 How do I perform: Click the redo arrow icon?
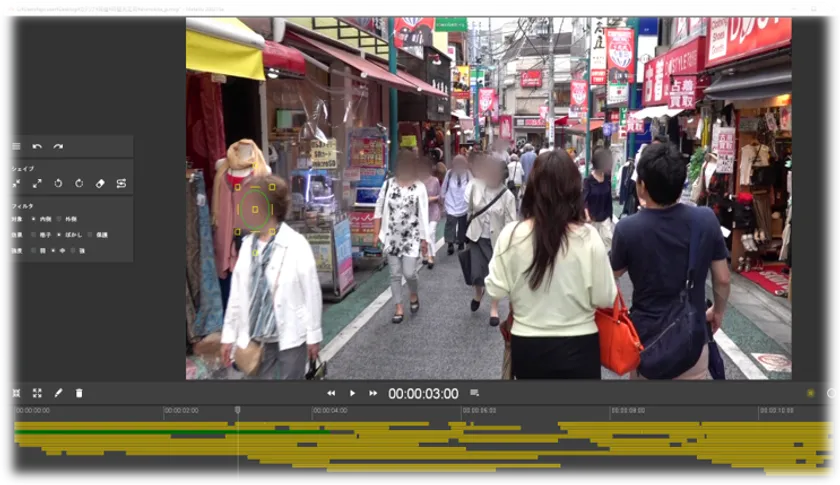58,147
